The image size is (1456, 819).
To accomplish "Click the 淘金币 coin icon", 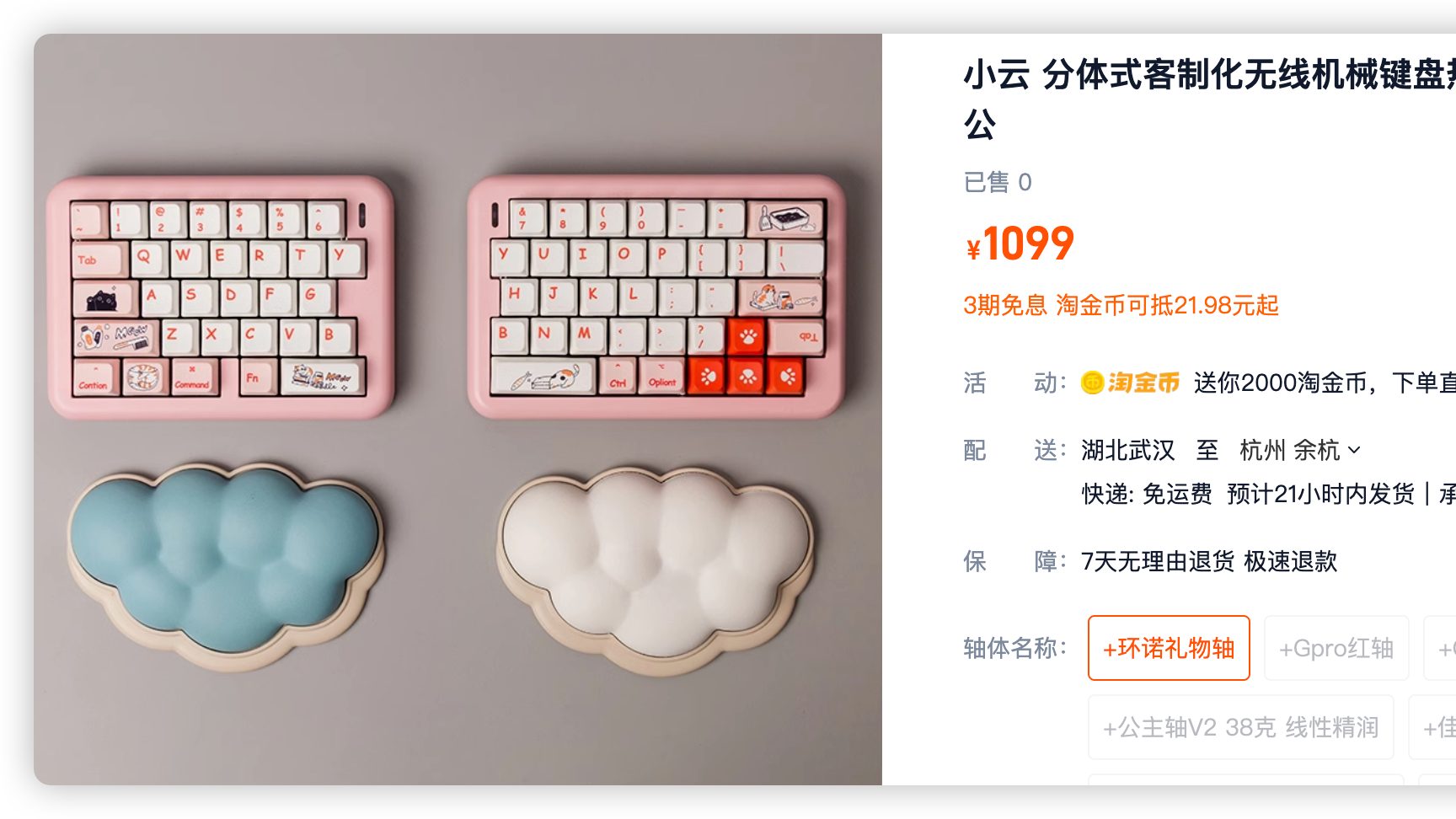I will 1093,383.
